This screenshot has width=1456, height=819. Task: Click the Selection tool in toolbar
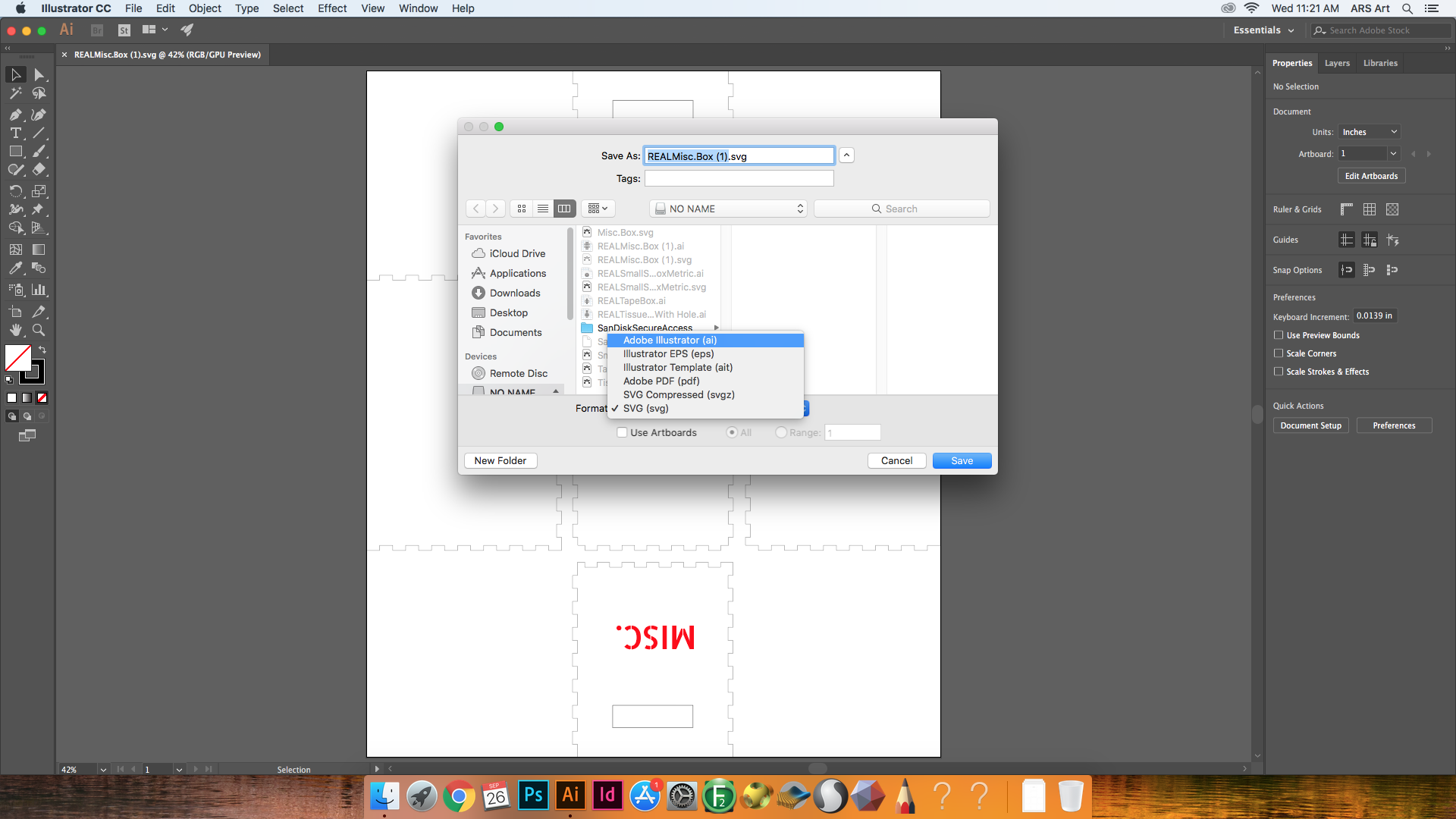[14, 75]
